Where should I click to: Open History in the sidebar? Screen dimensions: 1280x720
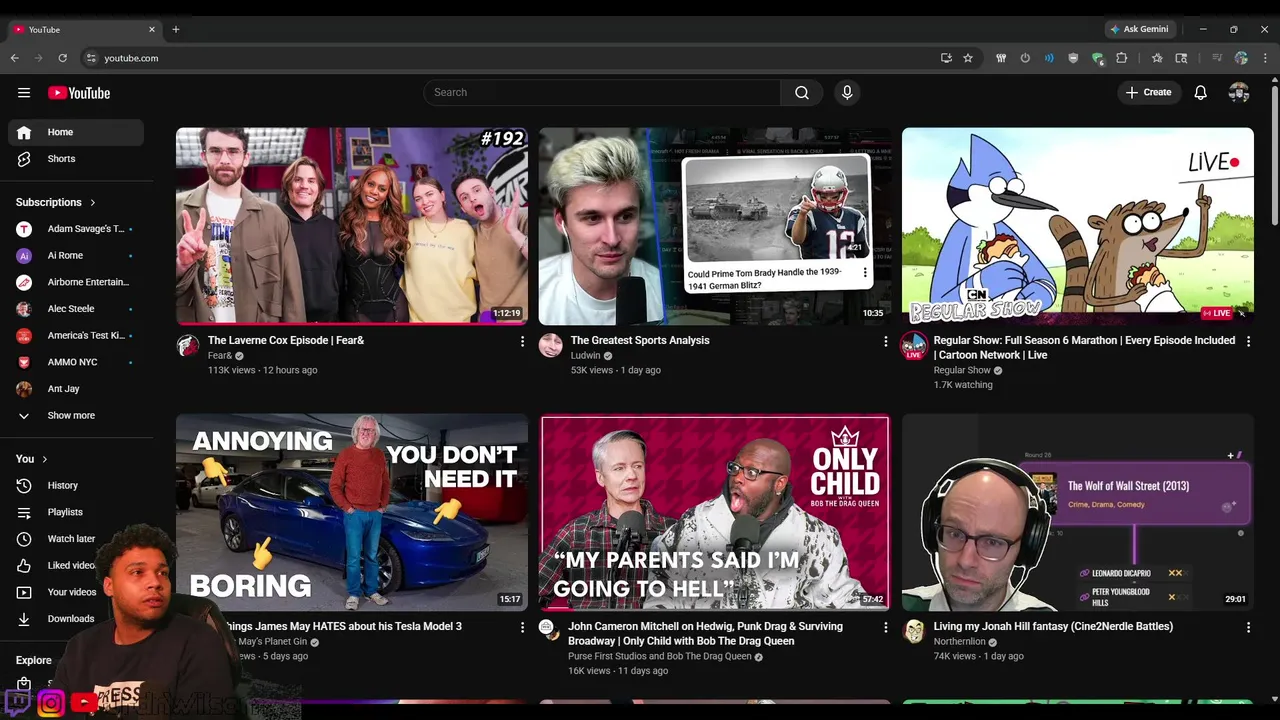click(x=76, y=485)
